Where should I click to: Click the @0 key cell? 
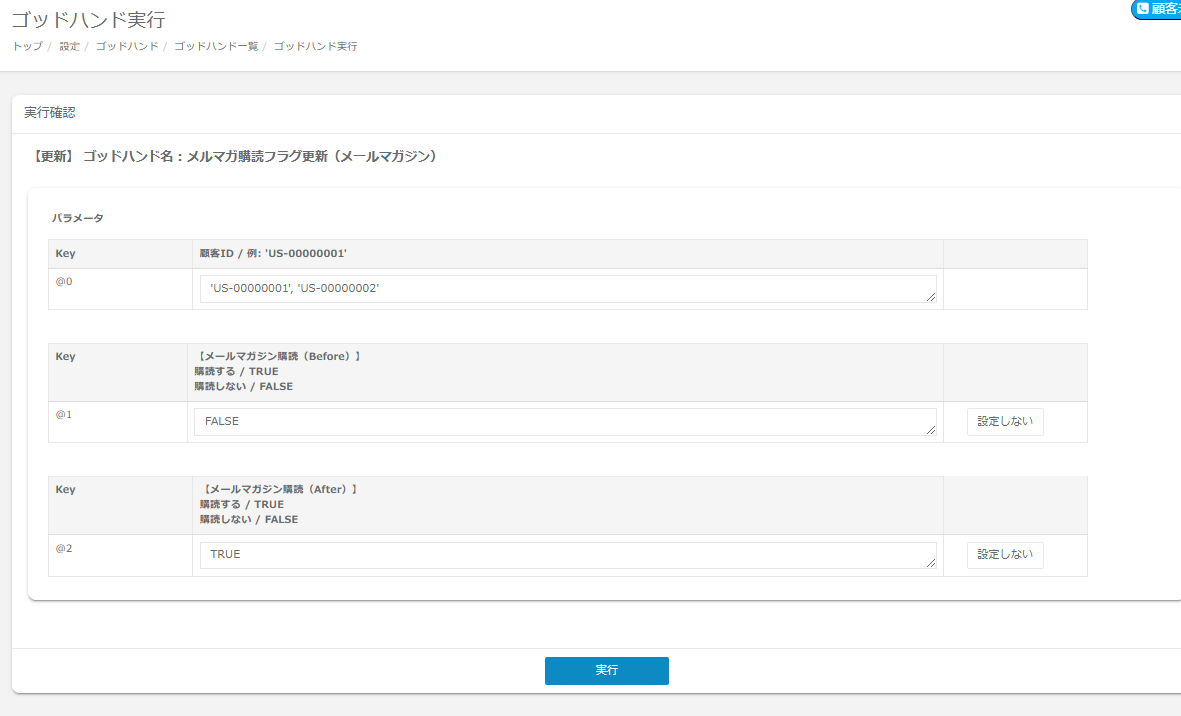click(121, 289)
